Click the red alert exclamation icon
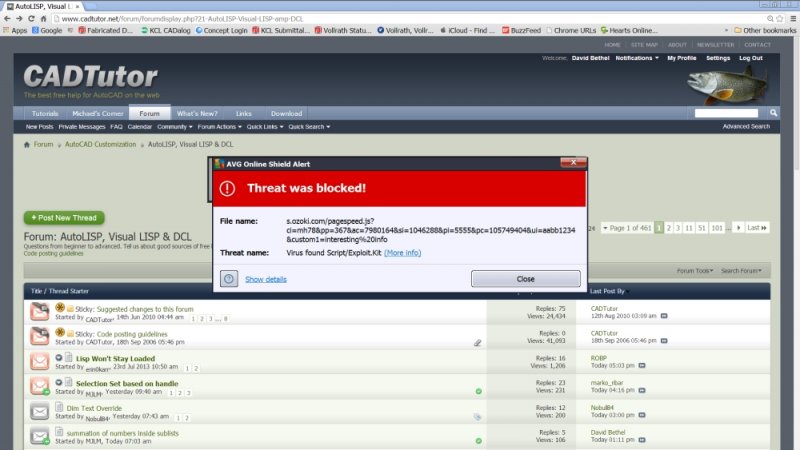This screenshot has width=800, height=450. tap(227, 188)
